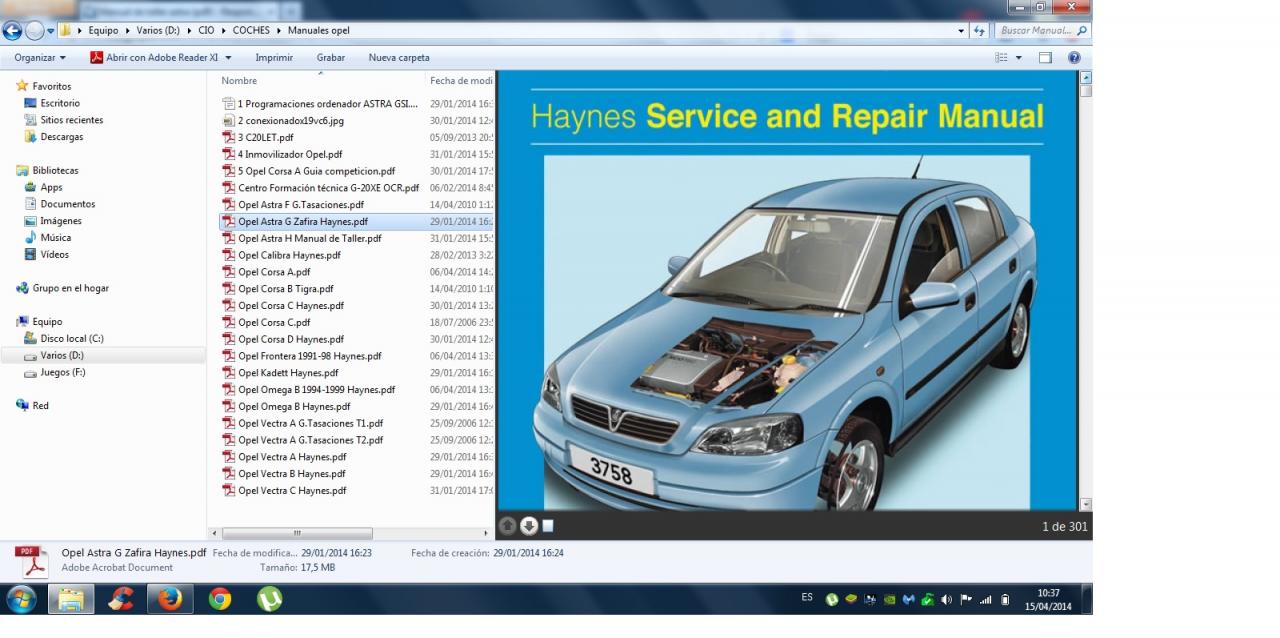
Task: Click the Buscar Manuales search field
Action: click(x=1036, y=31)
